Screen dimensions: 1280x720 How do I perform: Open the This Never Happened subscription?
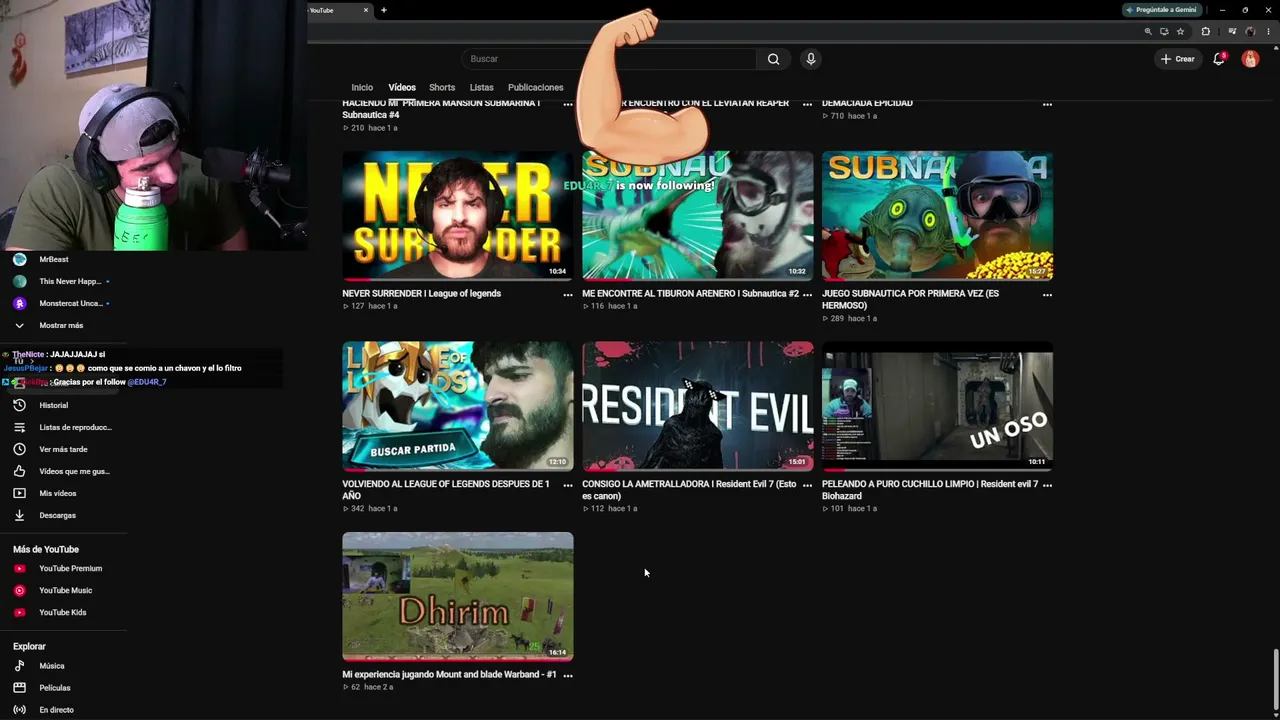point(61,281)
